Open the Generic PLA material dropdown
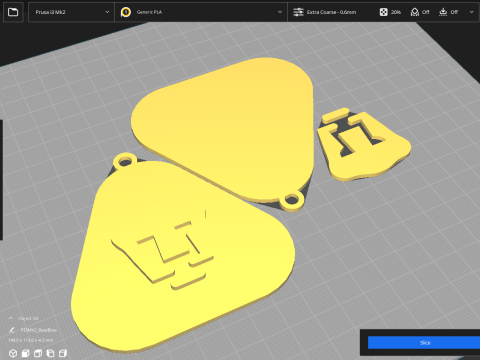Screen dimensions: 480x360 coord(201,12)
